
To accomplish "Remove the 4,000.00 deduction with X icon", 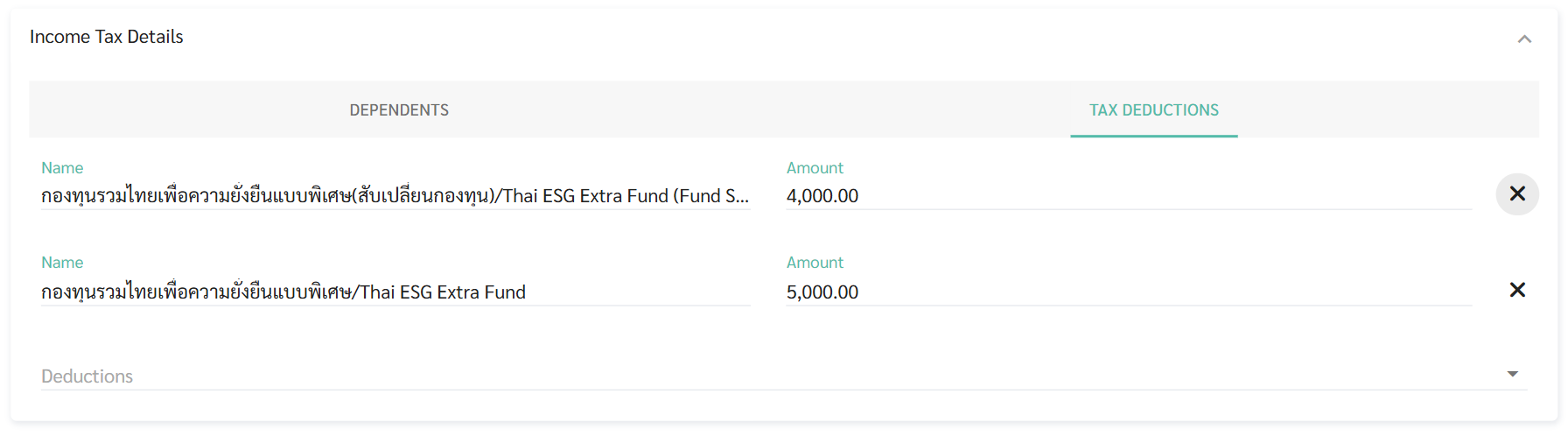I will [x=1517, y=194].
